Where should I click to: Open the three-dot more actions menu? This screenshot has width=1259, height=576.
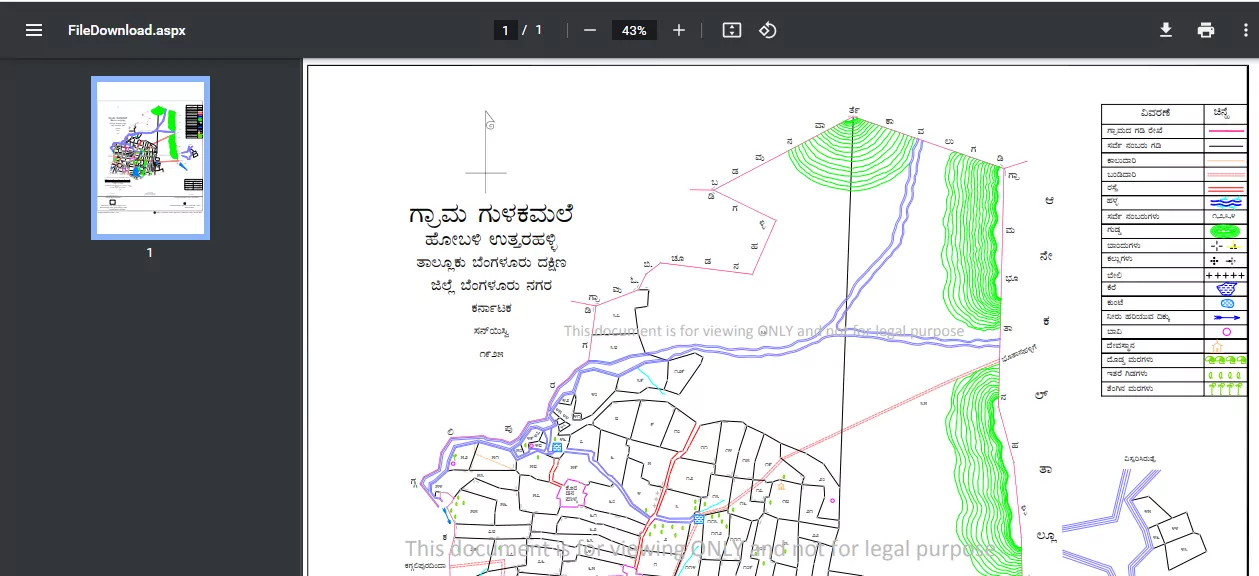click(1246, 30)
